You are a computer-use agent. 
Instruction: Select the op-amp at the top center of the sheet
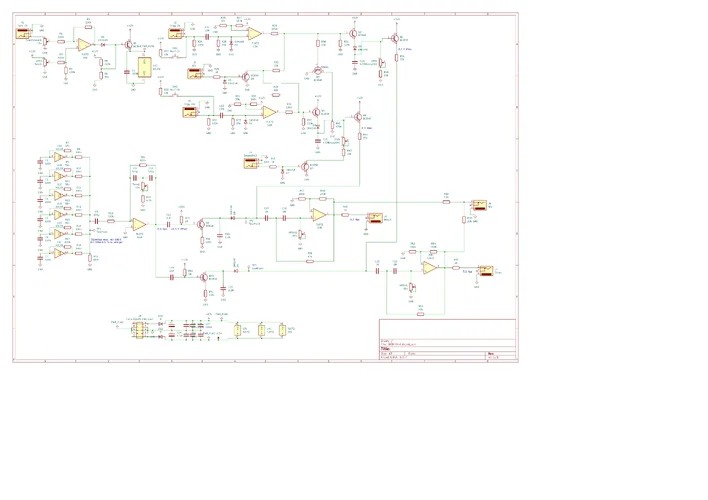(255, 33)
